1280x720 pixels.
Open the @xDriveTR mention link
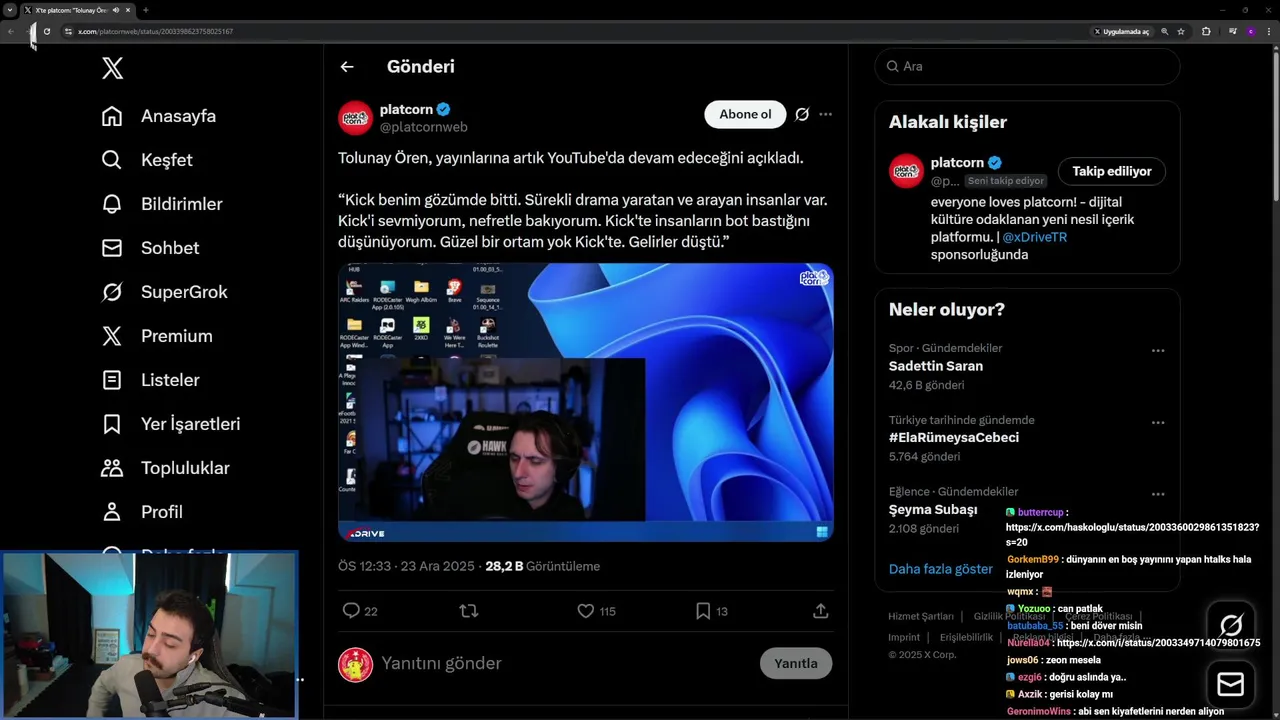[x=1034, y=237]
